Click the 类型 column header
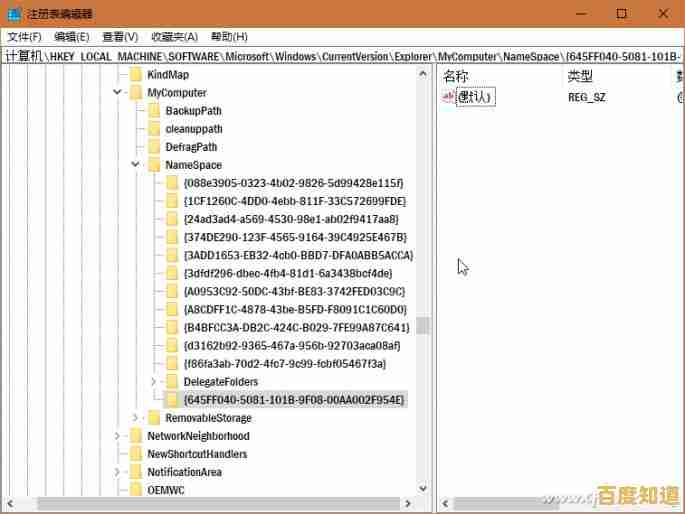685x514 pixels. (x=580, y=76)
